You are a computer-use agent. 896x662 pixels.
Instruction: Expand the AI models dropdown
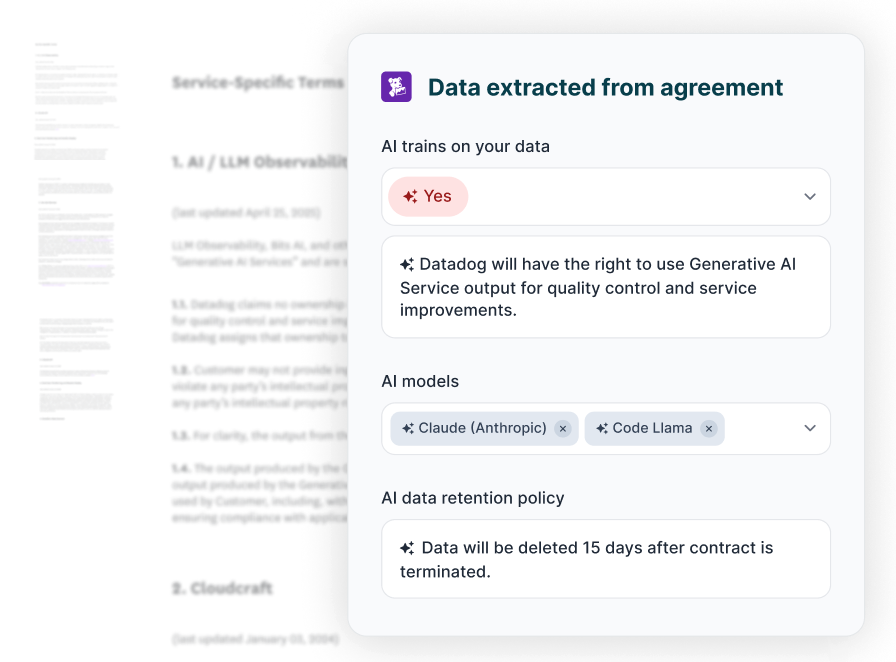click(x=811, y=428)
